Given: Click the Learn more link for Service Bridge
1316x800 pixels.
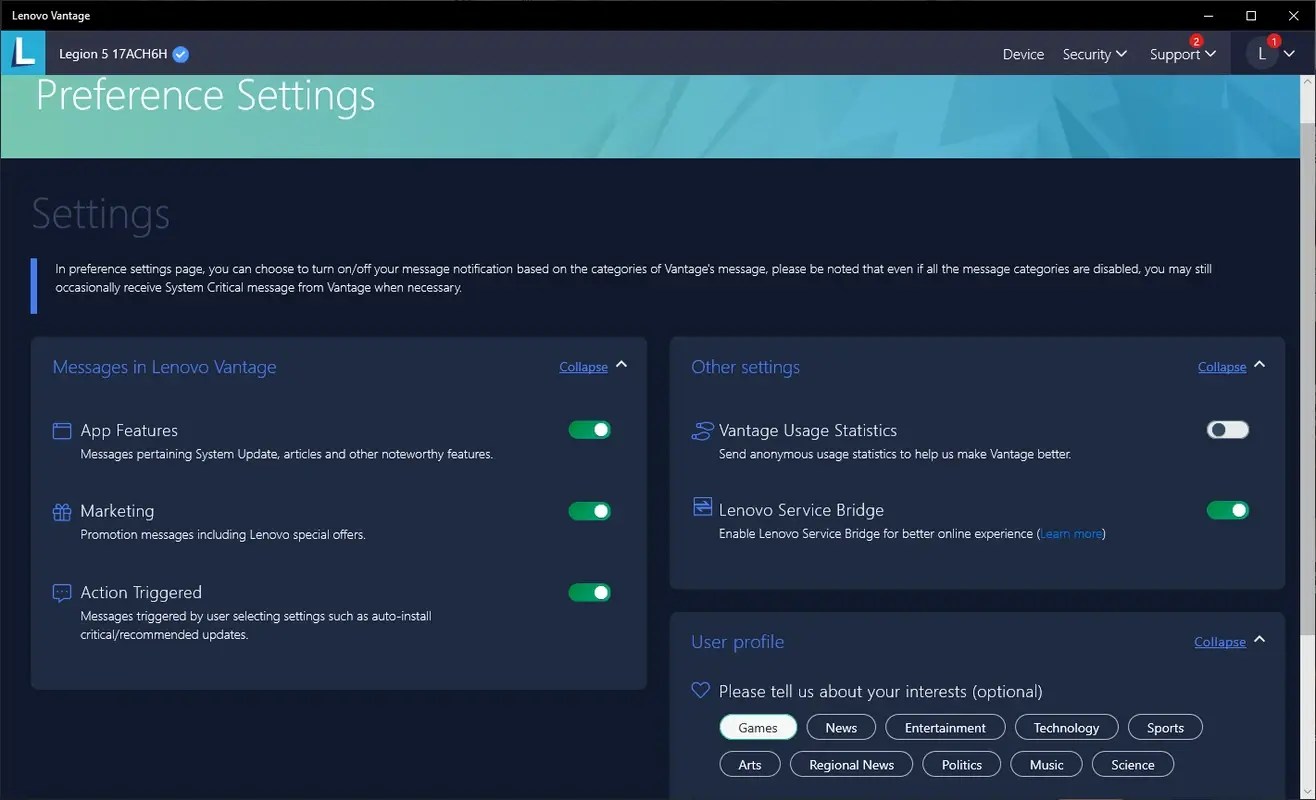Looking at the screenshot, I should (x=1069, y=533).
